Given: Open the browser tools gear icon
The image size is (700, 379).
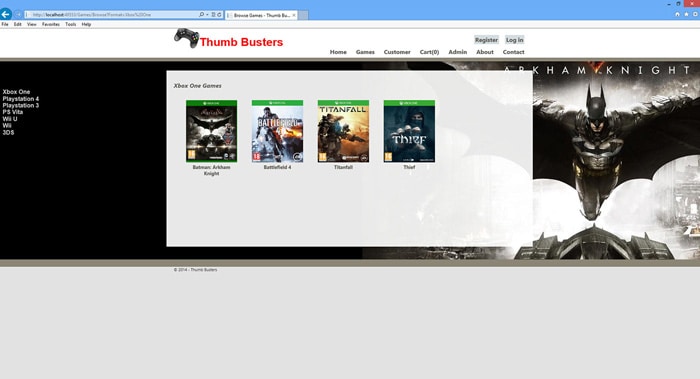Looking at the screenshot, I should click(x=695, y=14).
